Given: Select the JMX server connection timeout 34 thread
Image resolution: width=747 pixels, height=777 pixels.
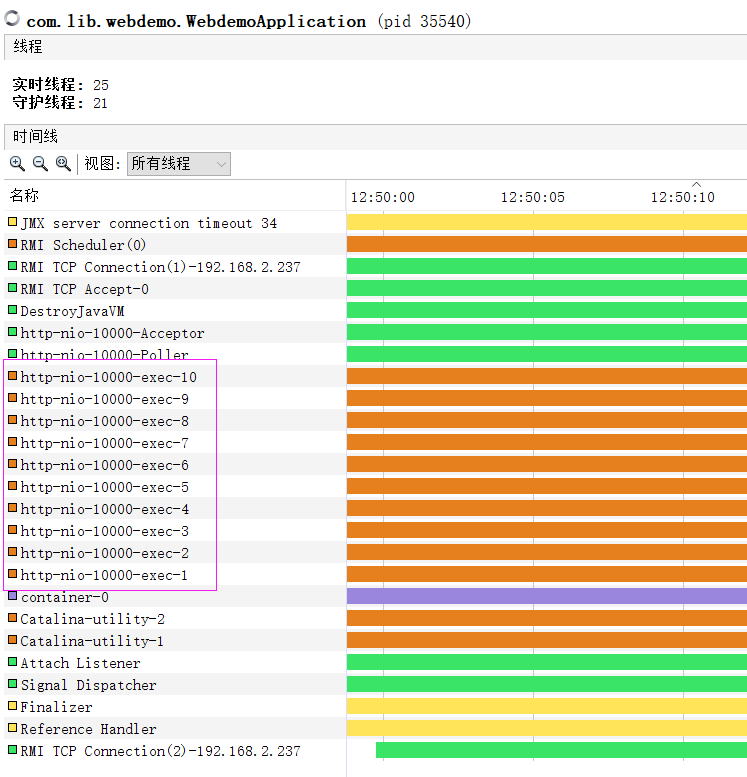Looking at the screenshot, I should pos(148,223).
